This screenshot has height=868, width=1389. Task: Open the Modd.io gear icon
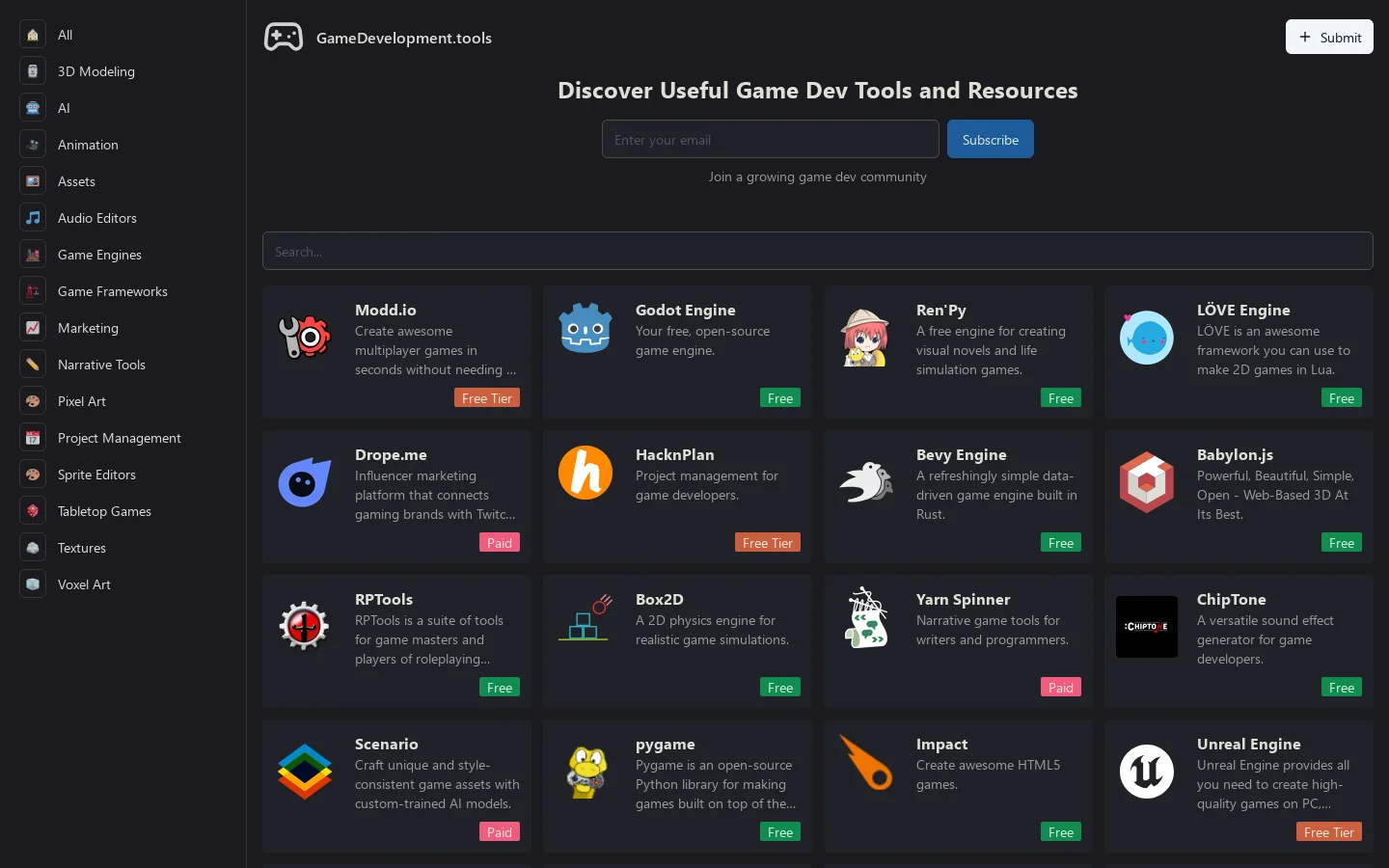click(x=305, y=338)
